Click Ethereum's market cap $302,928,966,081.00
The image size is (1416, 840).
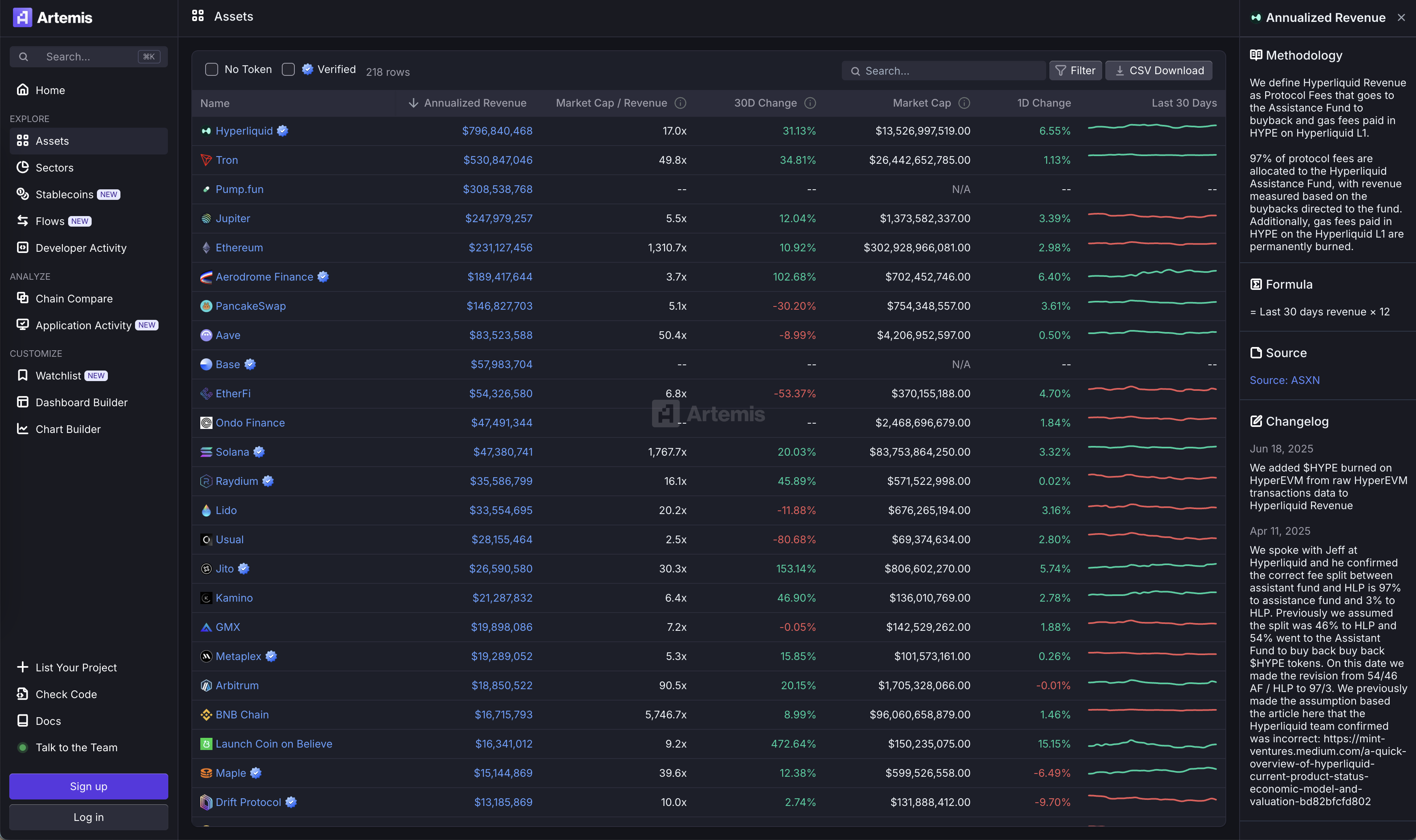[917, 247]
